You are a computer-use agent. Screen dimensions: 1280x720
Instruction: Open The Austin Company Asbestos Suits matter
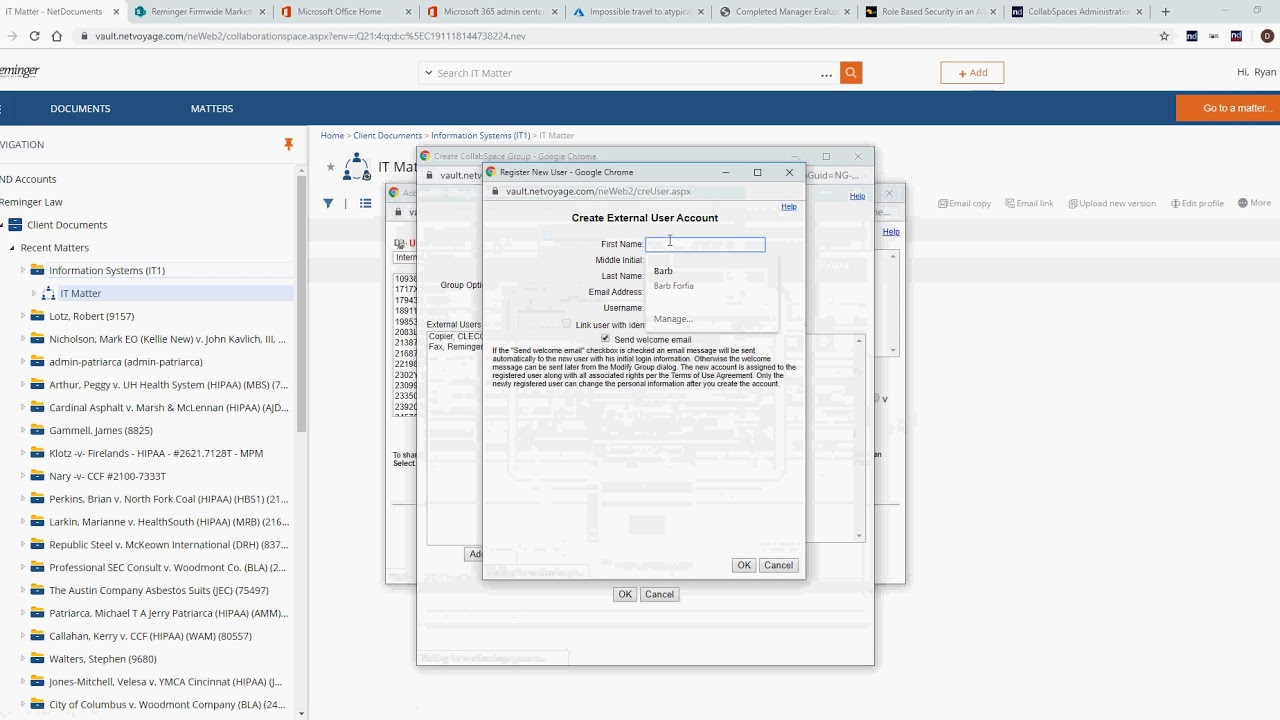pos(159,591)
